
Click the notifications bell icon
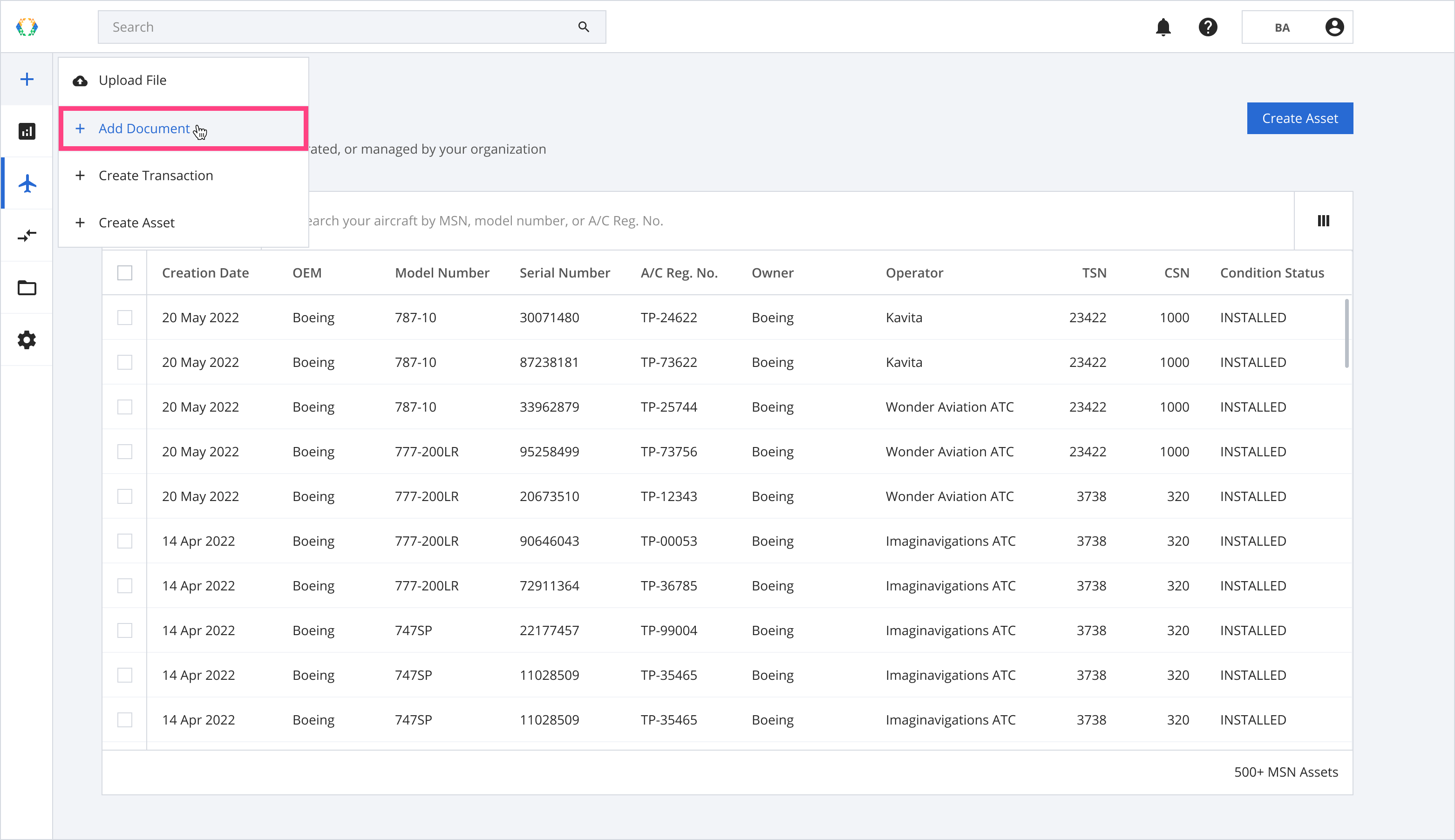[x=1163, y=27]
